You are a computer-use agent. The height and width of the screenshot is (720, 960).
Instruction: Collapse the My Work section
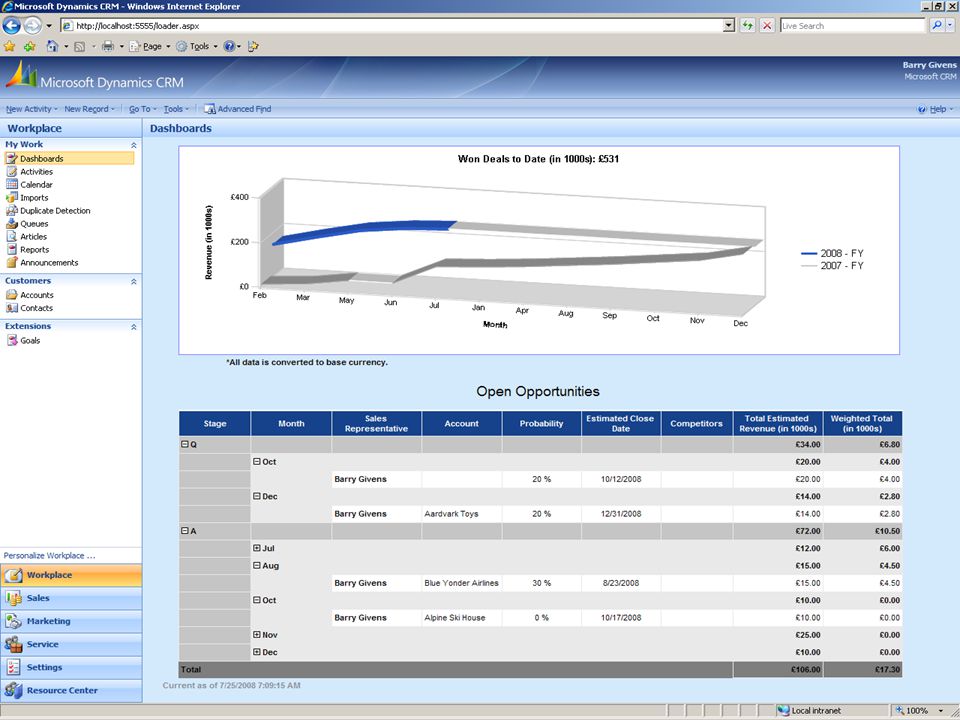(x=133, y=145)
